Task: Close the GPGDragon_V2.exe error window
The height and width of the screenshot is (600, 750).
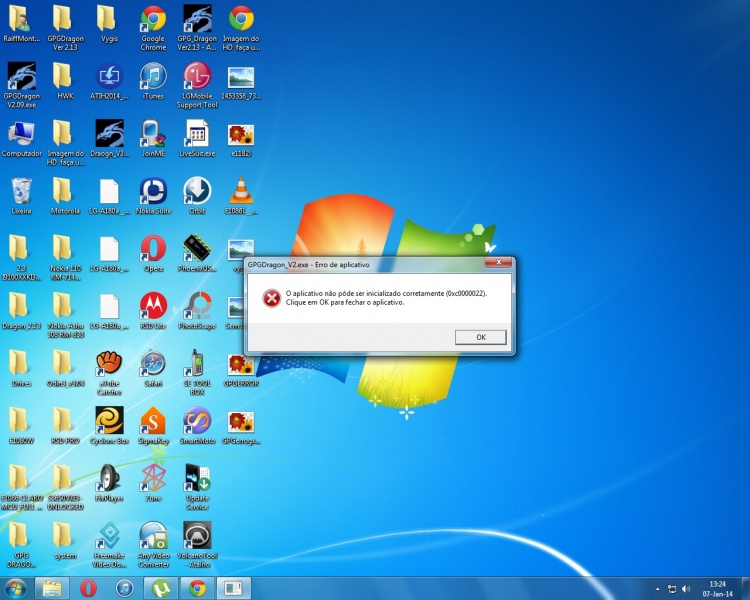Action: click(x=498, y=263)
